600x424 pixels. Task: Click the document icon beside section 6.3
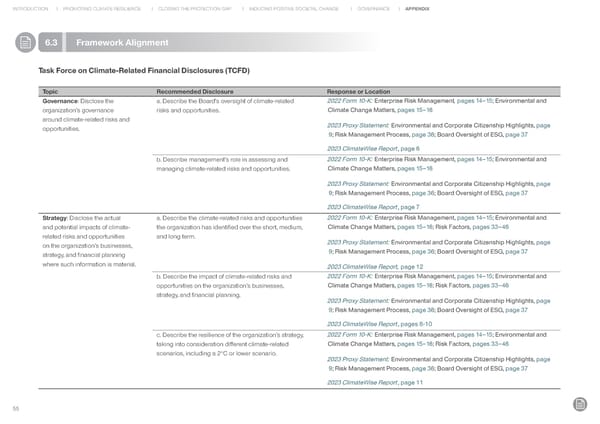(x=22, y=42)
